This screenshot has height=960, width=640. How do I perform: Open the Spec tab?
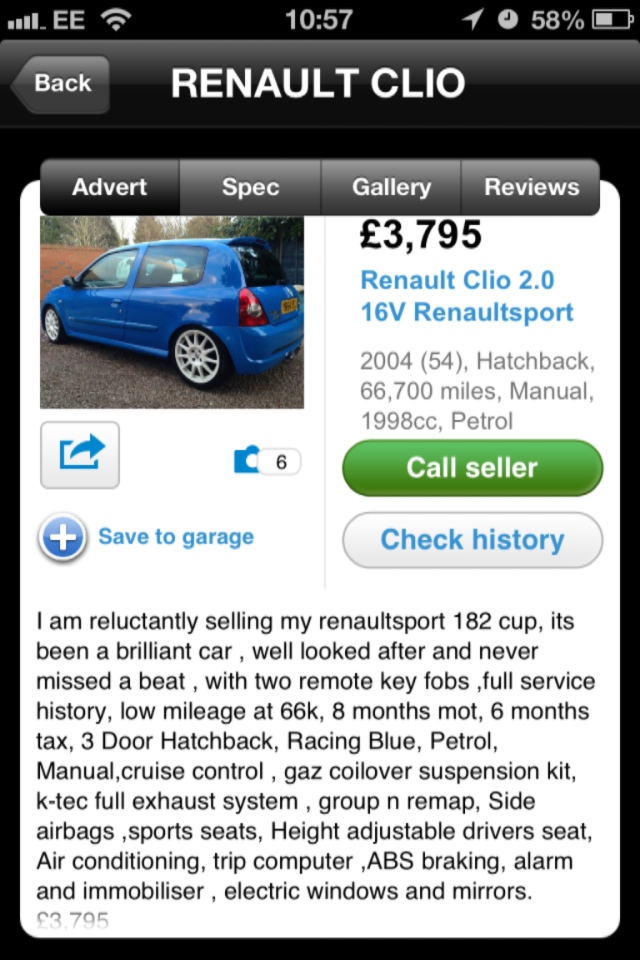[x=250, y=187]
